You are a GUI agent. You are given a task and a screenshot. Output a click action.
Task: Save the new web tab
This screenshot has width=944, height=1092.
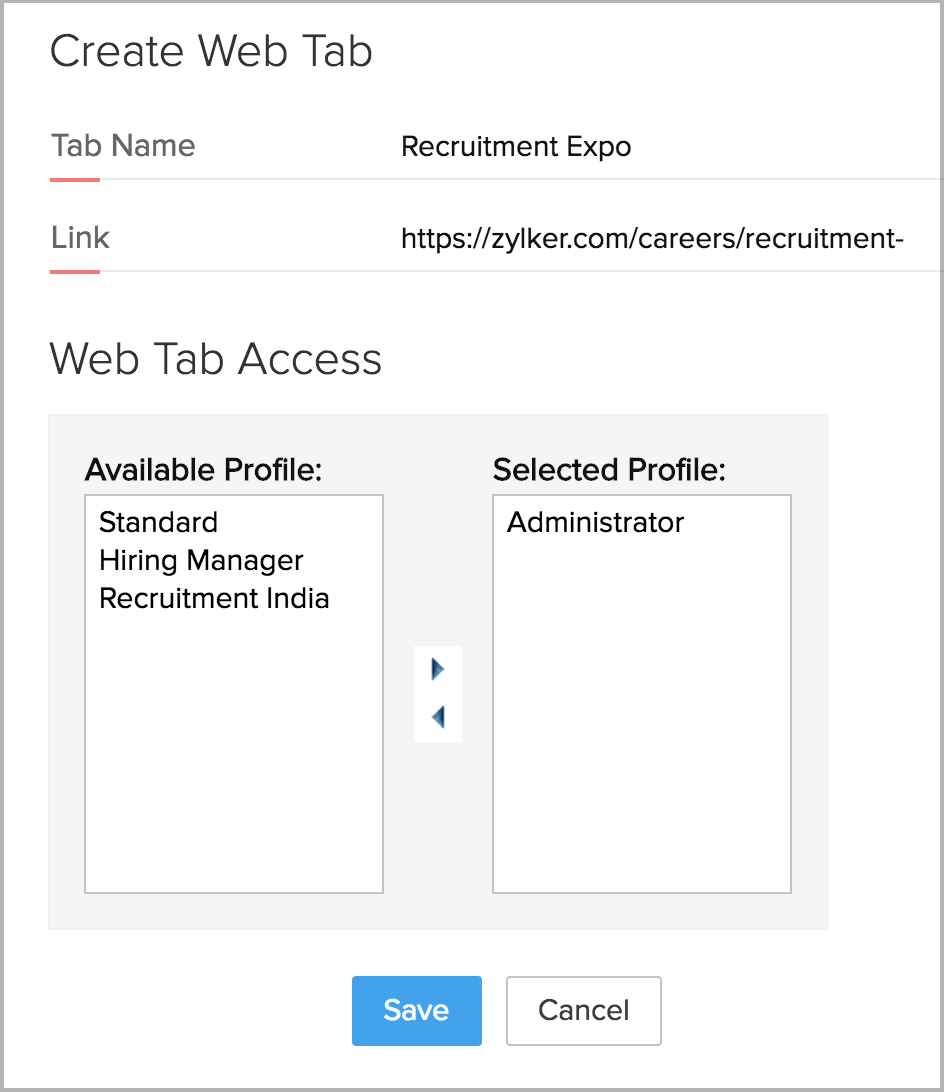416,1010
